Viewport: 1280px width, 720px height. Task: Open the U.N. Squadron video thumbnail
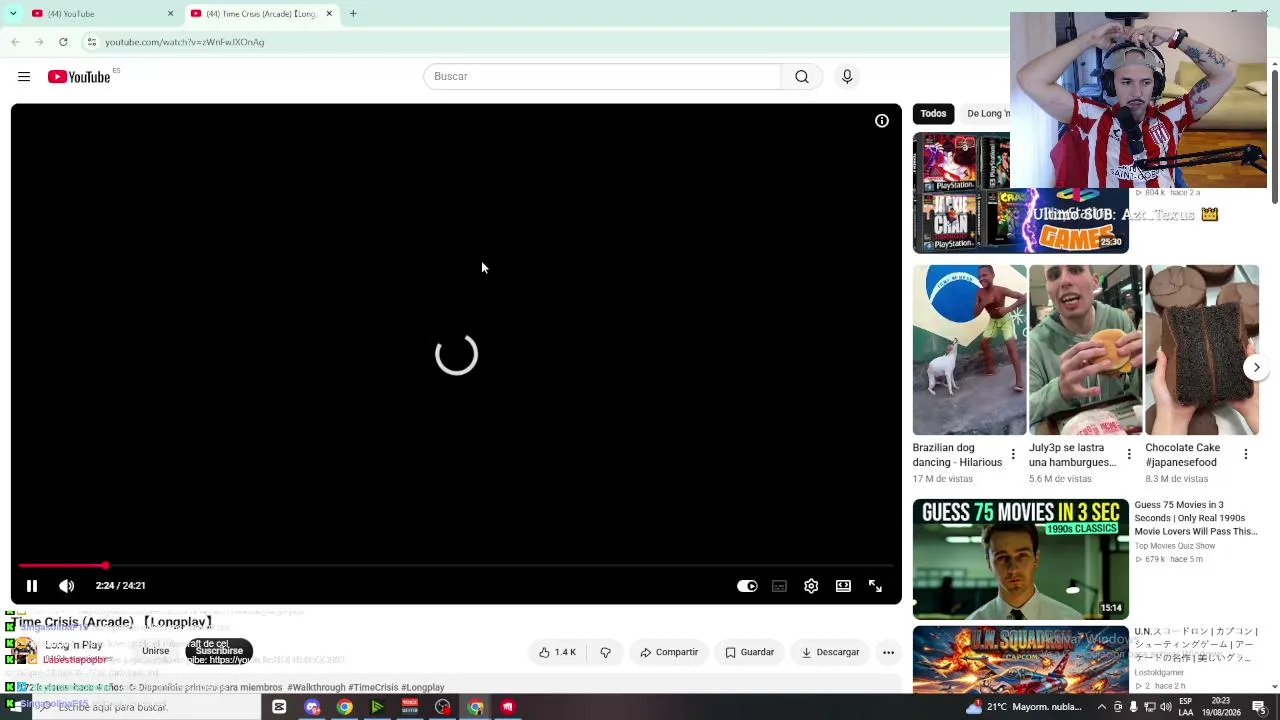tap(1021, 659)
